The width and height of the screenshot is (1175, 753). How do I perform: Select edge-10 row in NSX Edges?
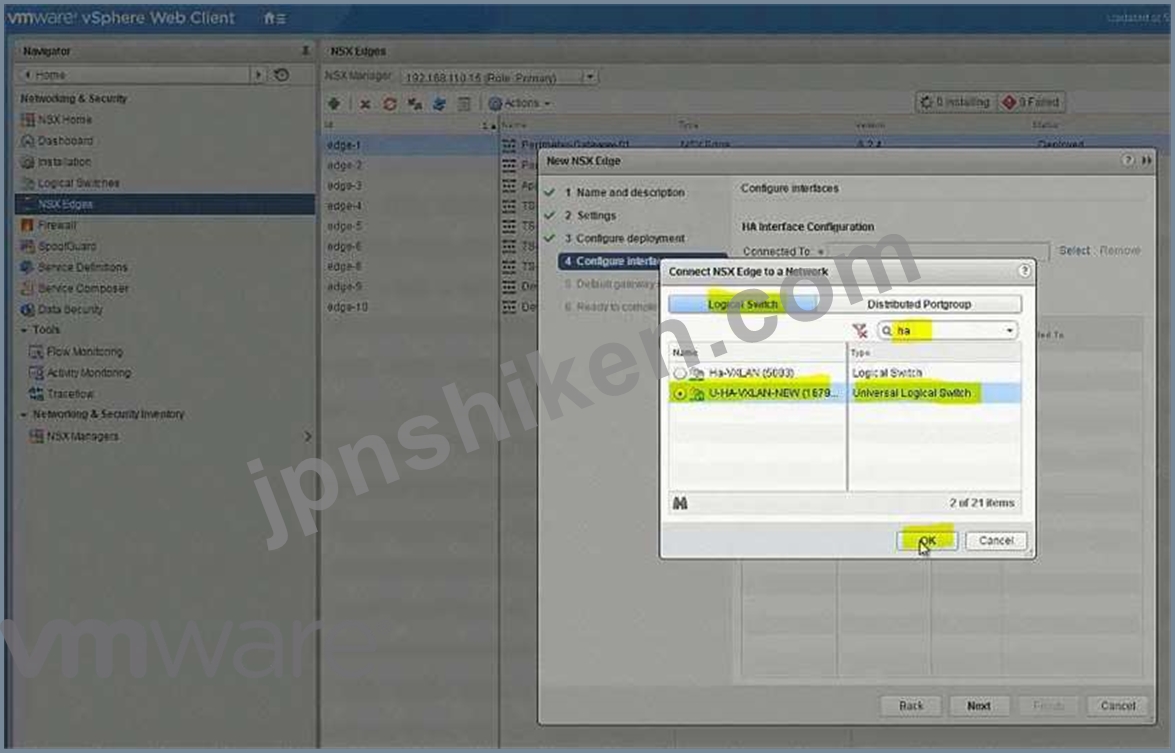[408, 306]
